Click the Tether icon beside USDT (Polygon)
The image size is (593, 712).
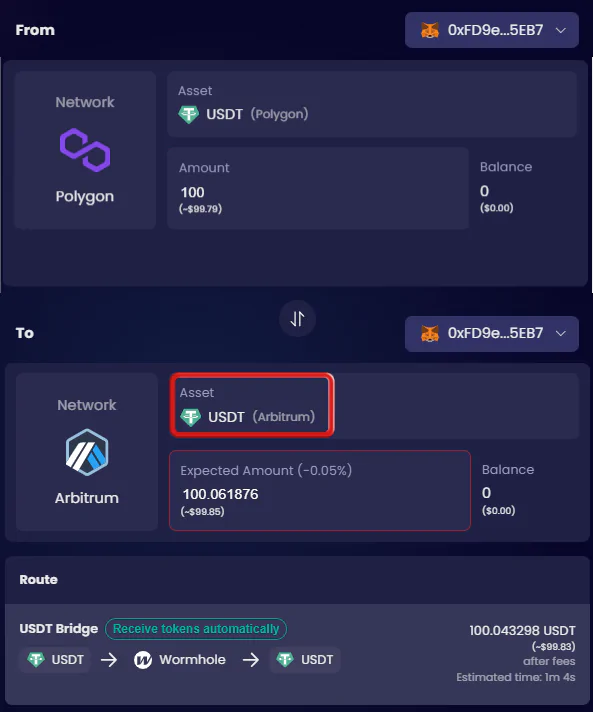pos(188,114)
